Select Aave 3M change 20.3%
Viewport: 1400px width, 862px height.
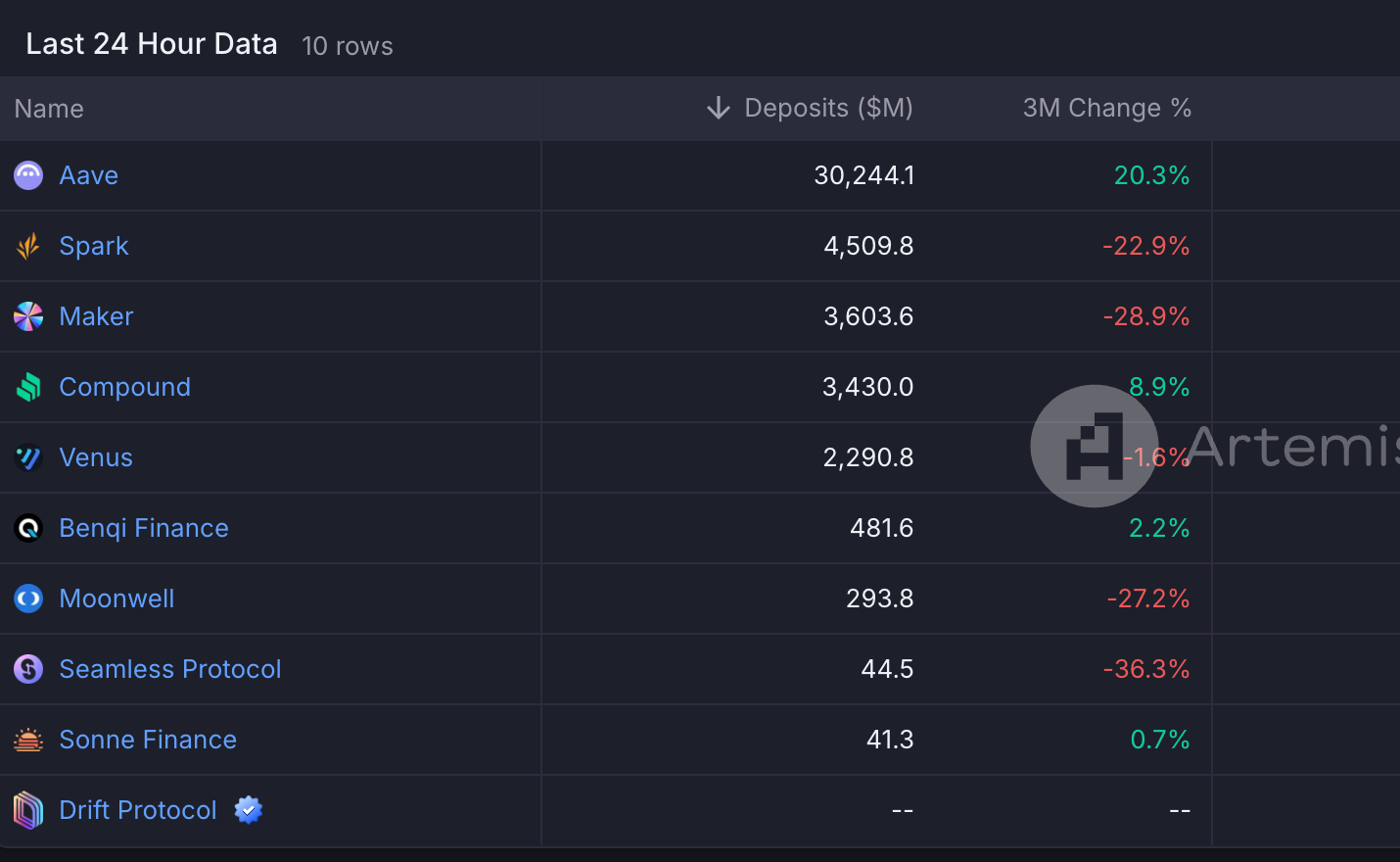[1152, 175]
